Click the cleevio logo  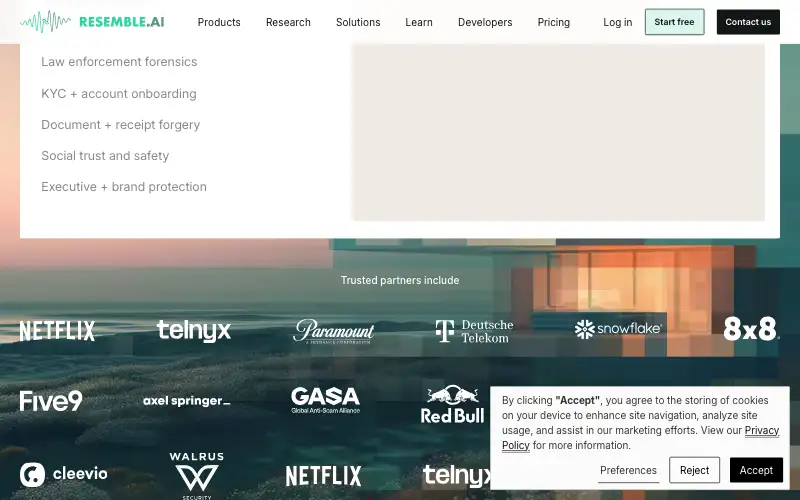[x=64, y=474]
